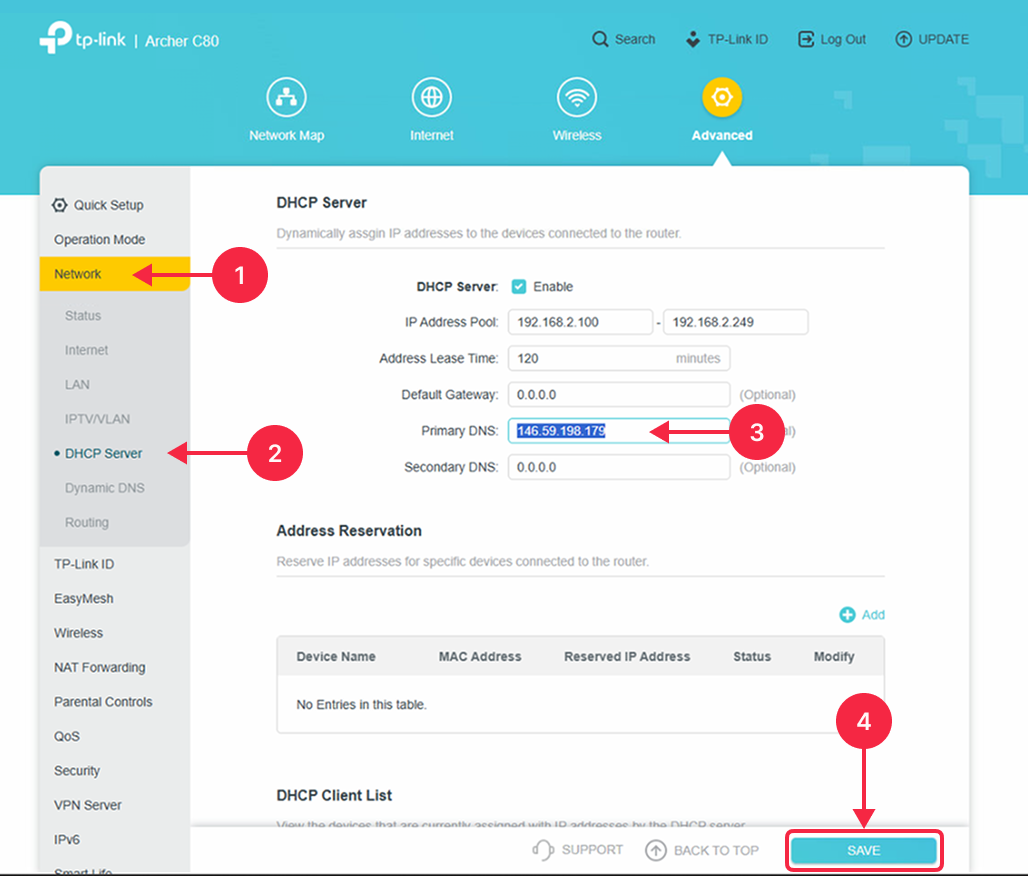
Task: Expand the NAT Forwarding sidebar section
Action: pyautogui.click(x=99, y=668)
